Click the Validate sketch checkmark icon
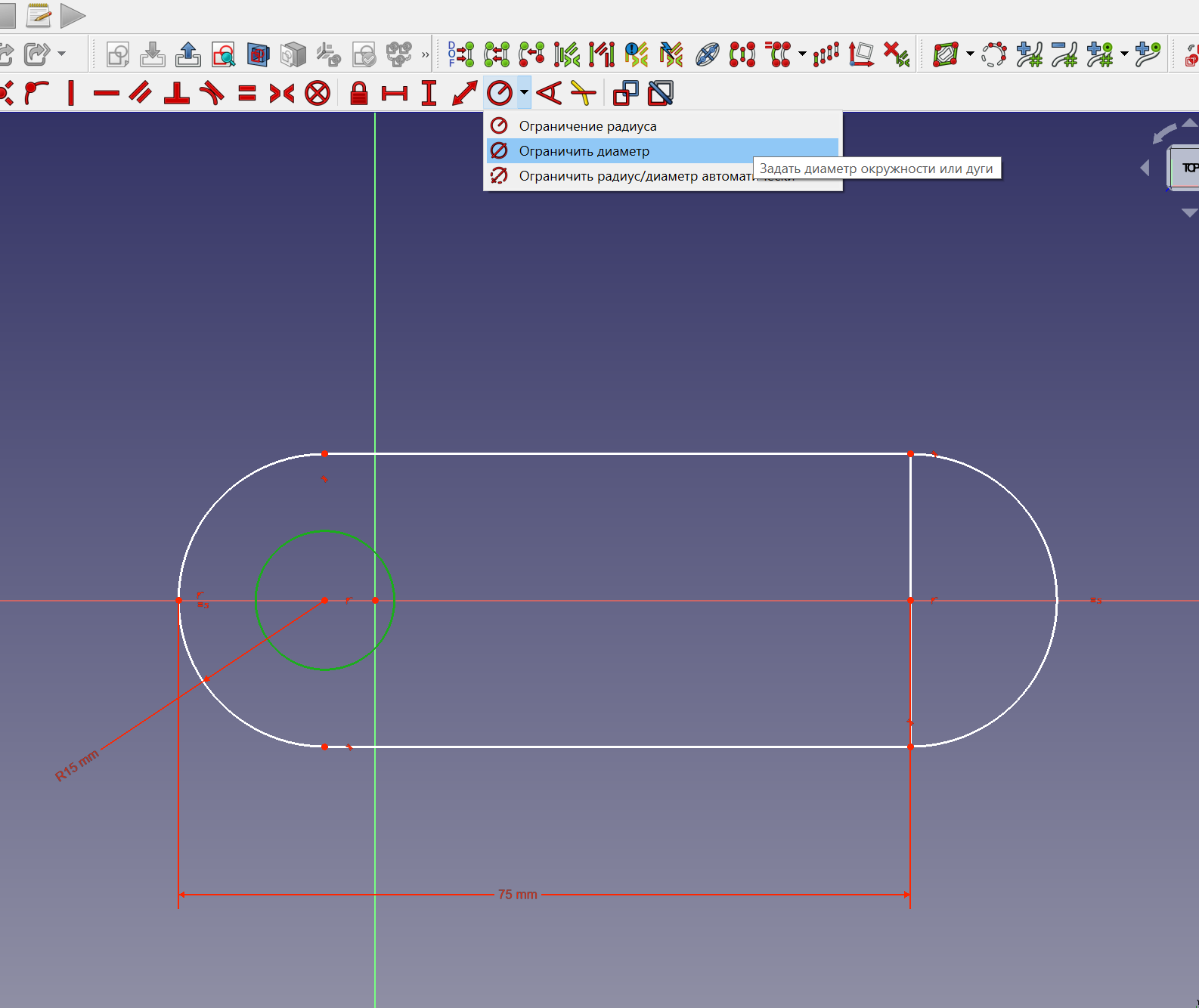This screenshot has height=1008, width=1199. (x=364, y=54)
